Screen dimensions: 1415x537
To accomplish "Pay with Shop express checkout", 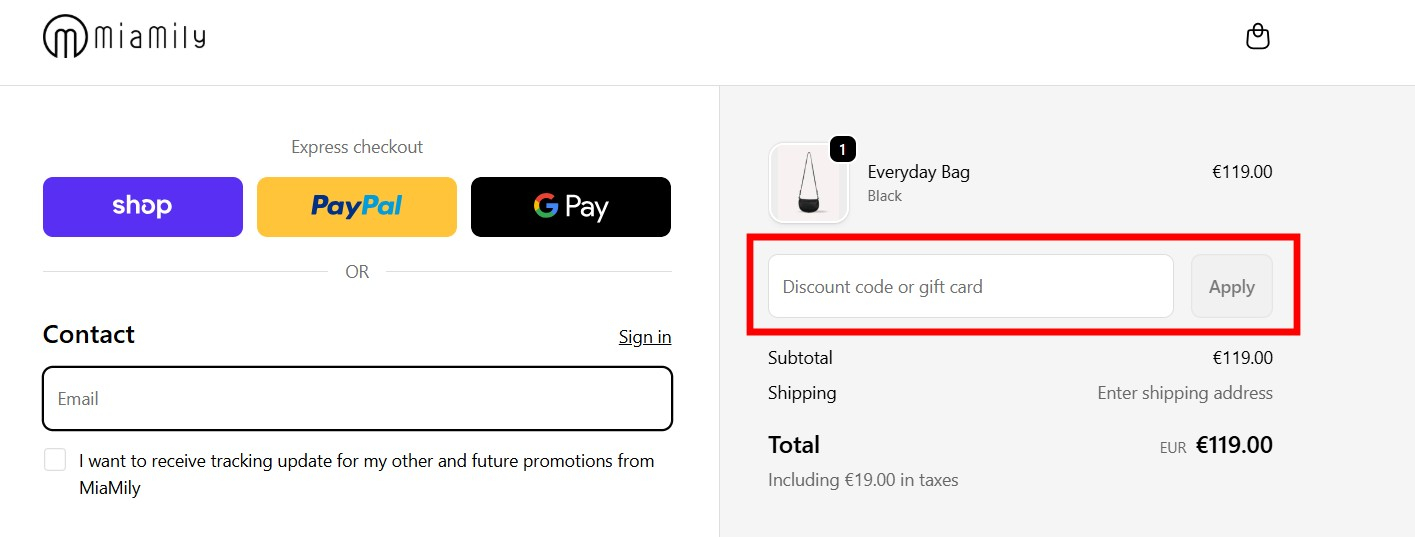I will click(x=143, y=207).
